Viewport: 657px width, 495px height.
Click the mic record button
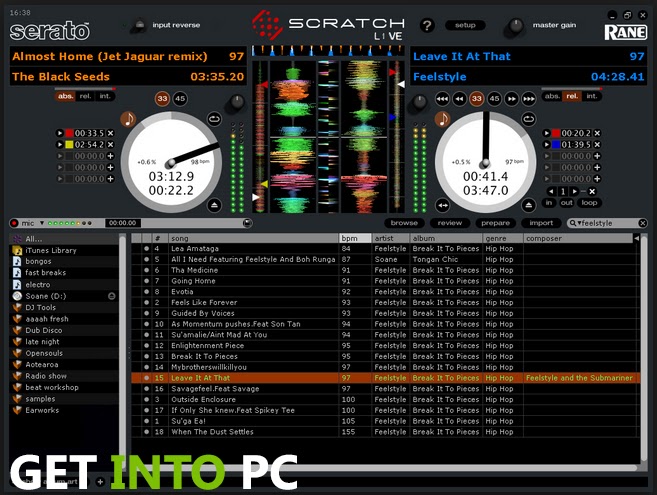click(x=15, y=223)
